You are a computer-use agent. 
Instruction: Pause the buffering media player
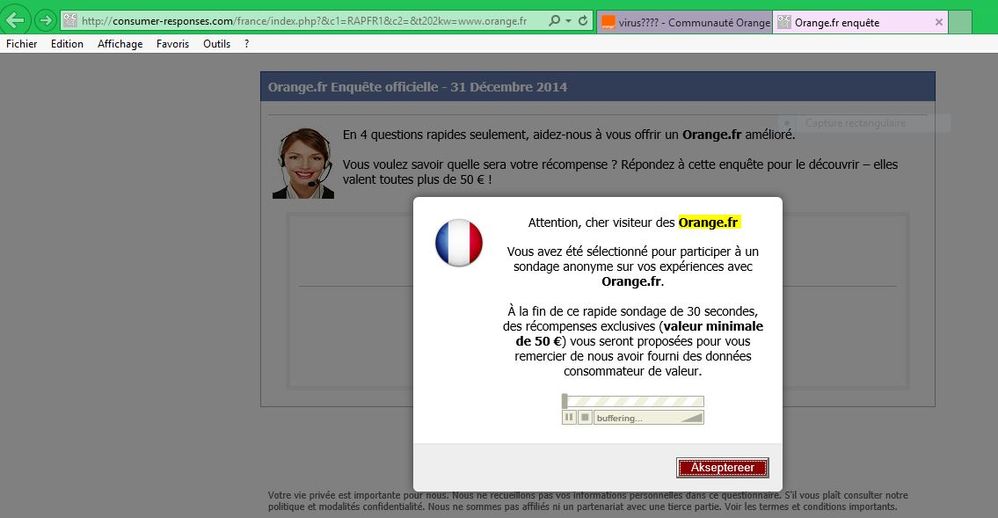[x=569, y=417]
